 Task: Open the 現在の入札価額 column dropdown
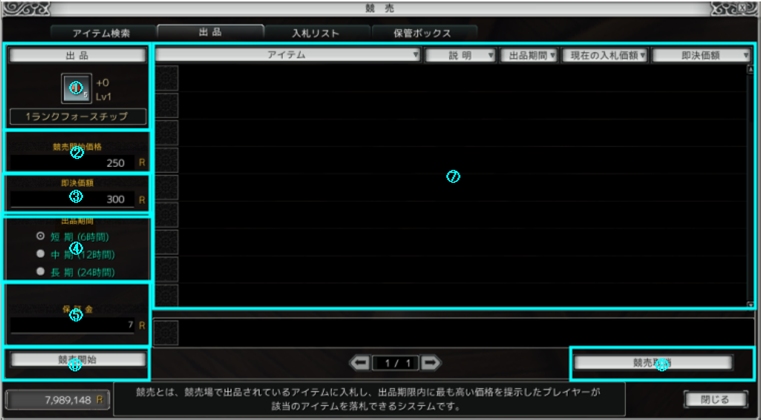(605, 55)
